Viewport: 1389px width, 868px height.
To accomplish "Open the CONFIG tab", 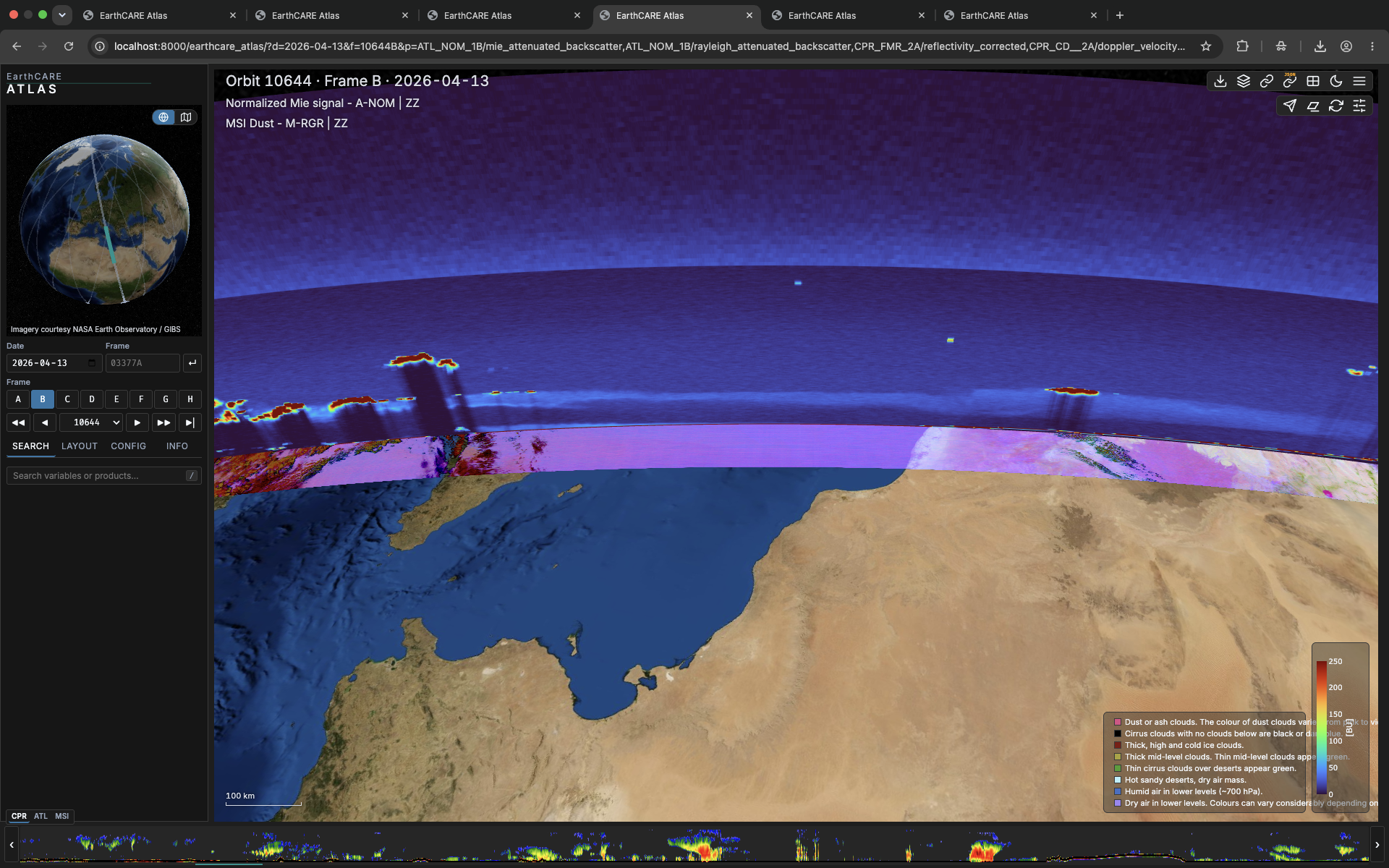I will (x=128, y=446).
